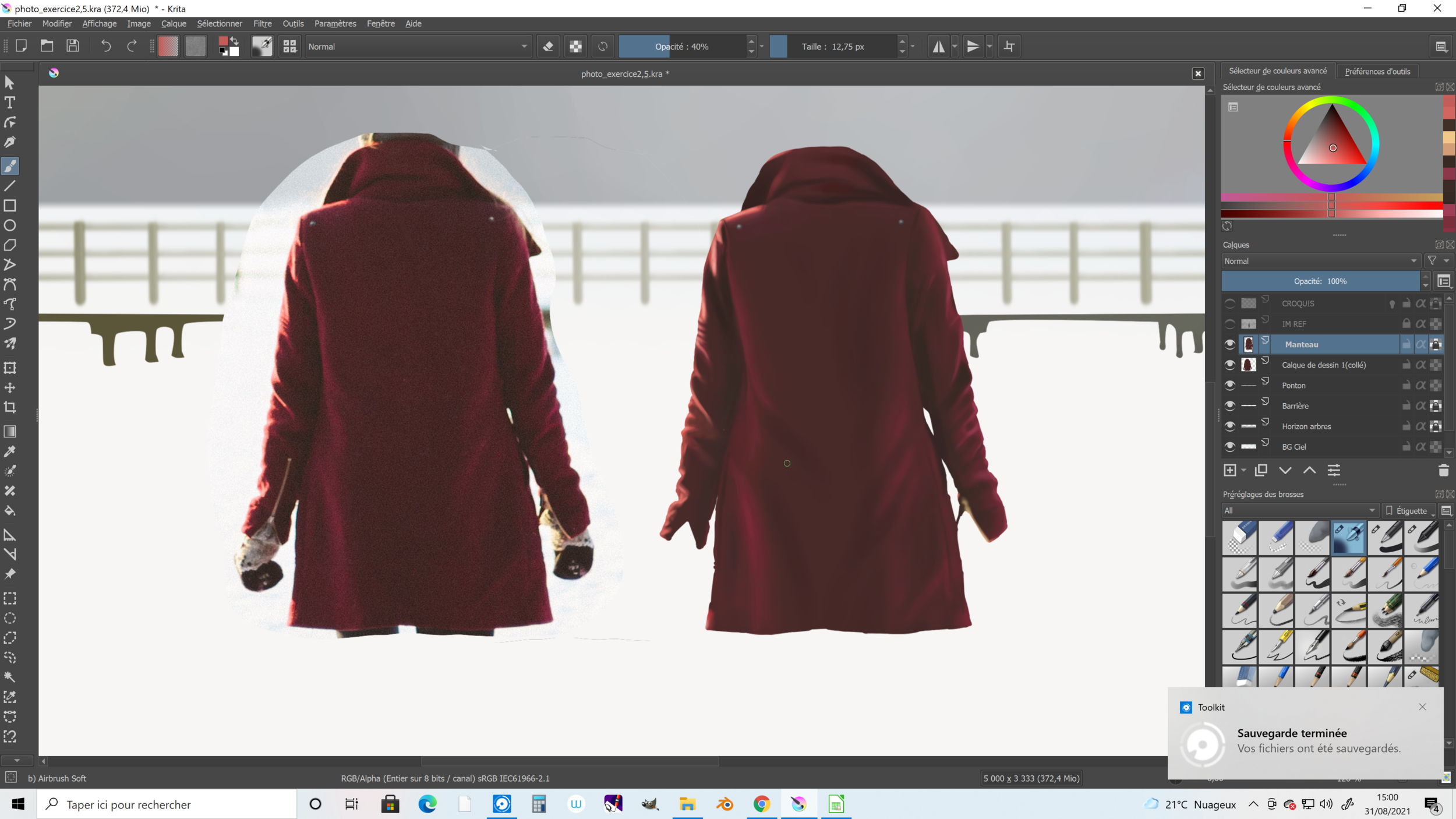Open the brush blending mode dropdown
The height and width of the screenshot is (819, 1456).
point(418,47)
